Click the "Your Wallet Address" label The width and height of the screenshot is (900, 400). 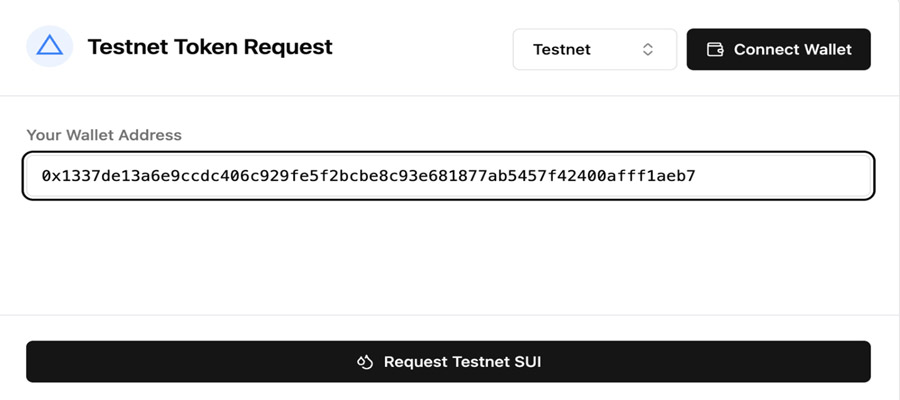point(104,135)
